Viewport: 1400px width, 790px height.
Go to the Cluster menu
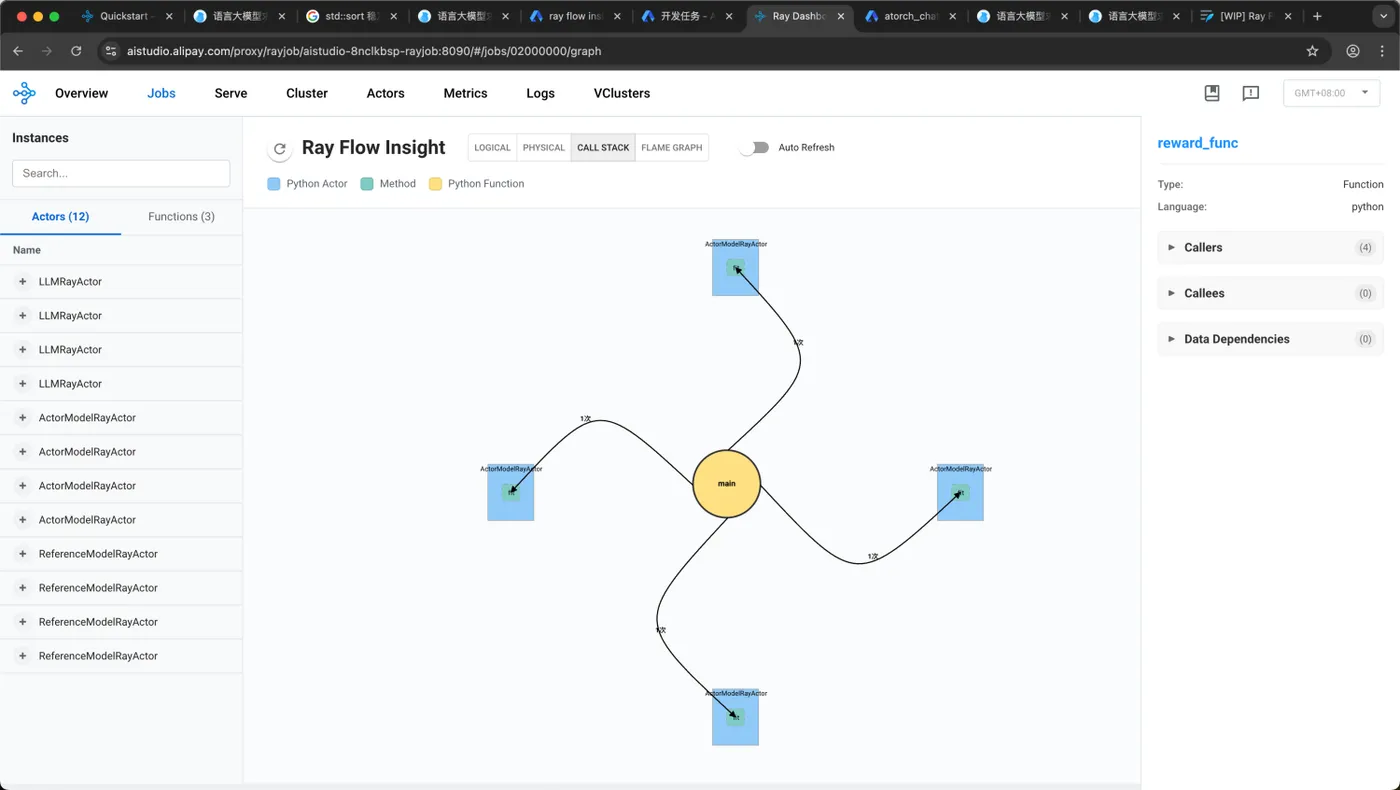click(307, 93)
